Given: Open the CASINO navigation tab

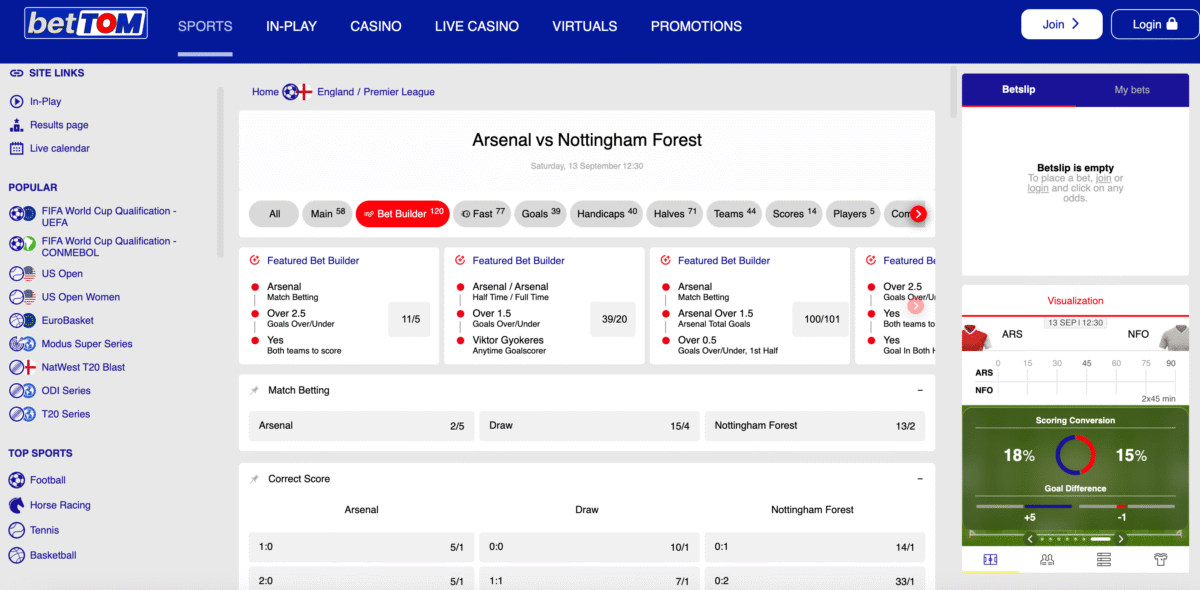Looking at the screenshot, I should pyautogui.click(x=376, y=26).
